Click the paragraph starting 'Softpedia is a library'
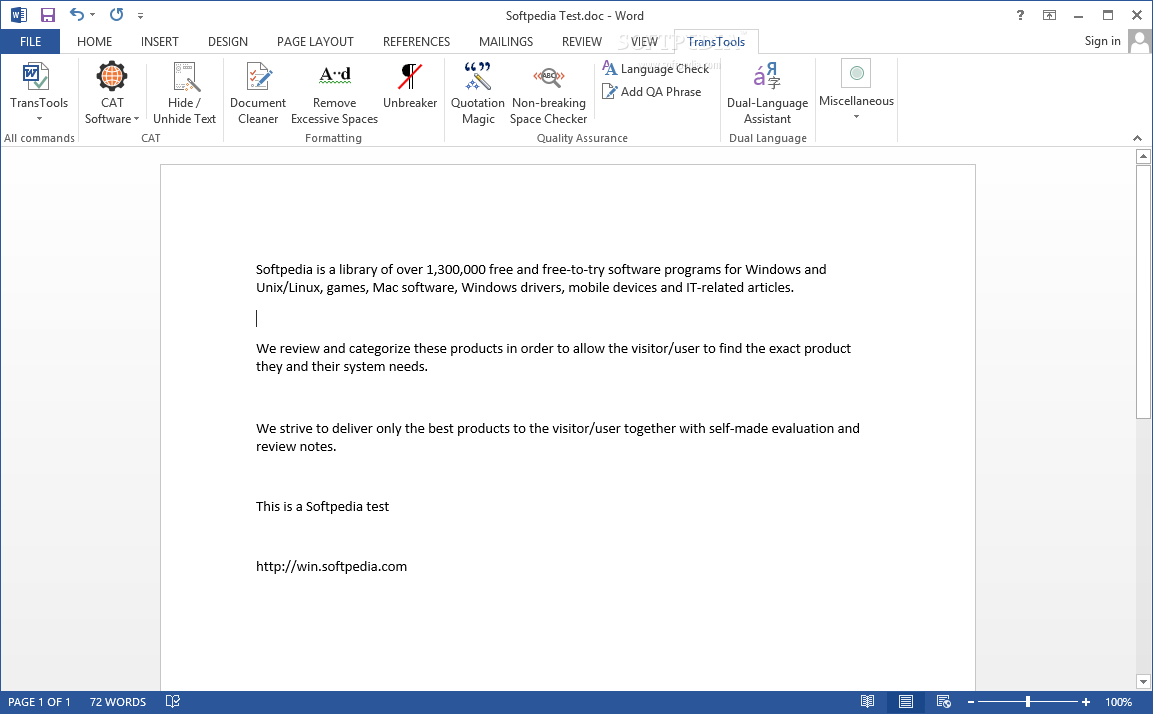 pos(540,278)
